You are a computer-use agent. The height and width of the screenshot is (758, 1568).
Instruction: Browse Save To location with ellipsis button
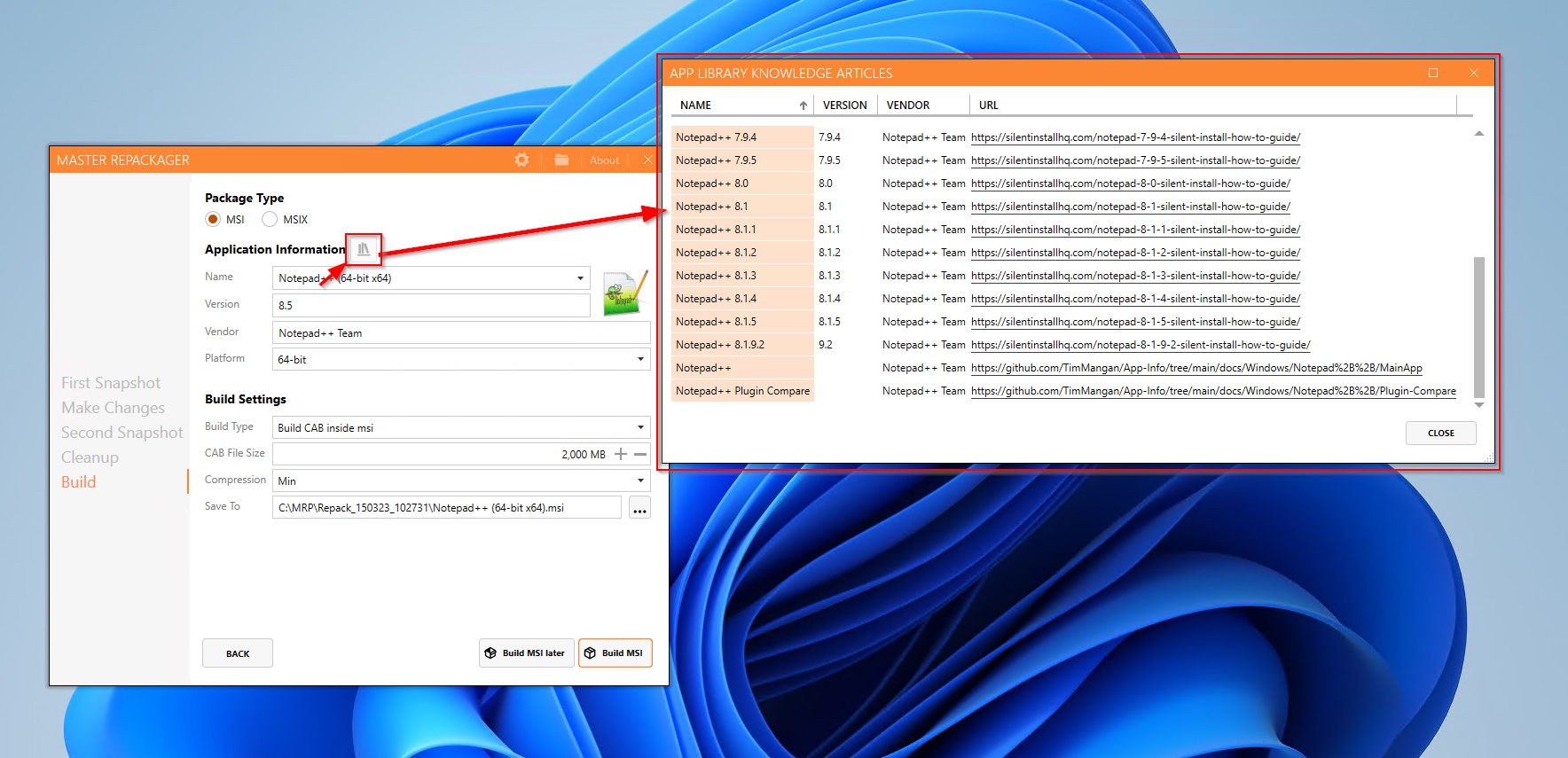click(639, 508)
